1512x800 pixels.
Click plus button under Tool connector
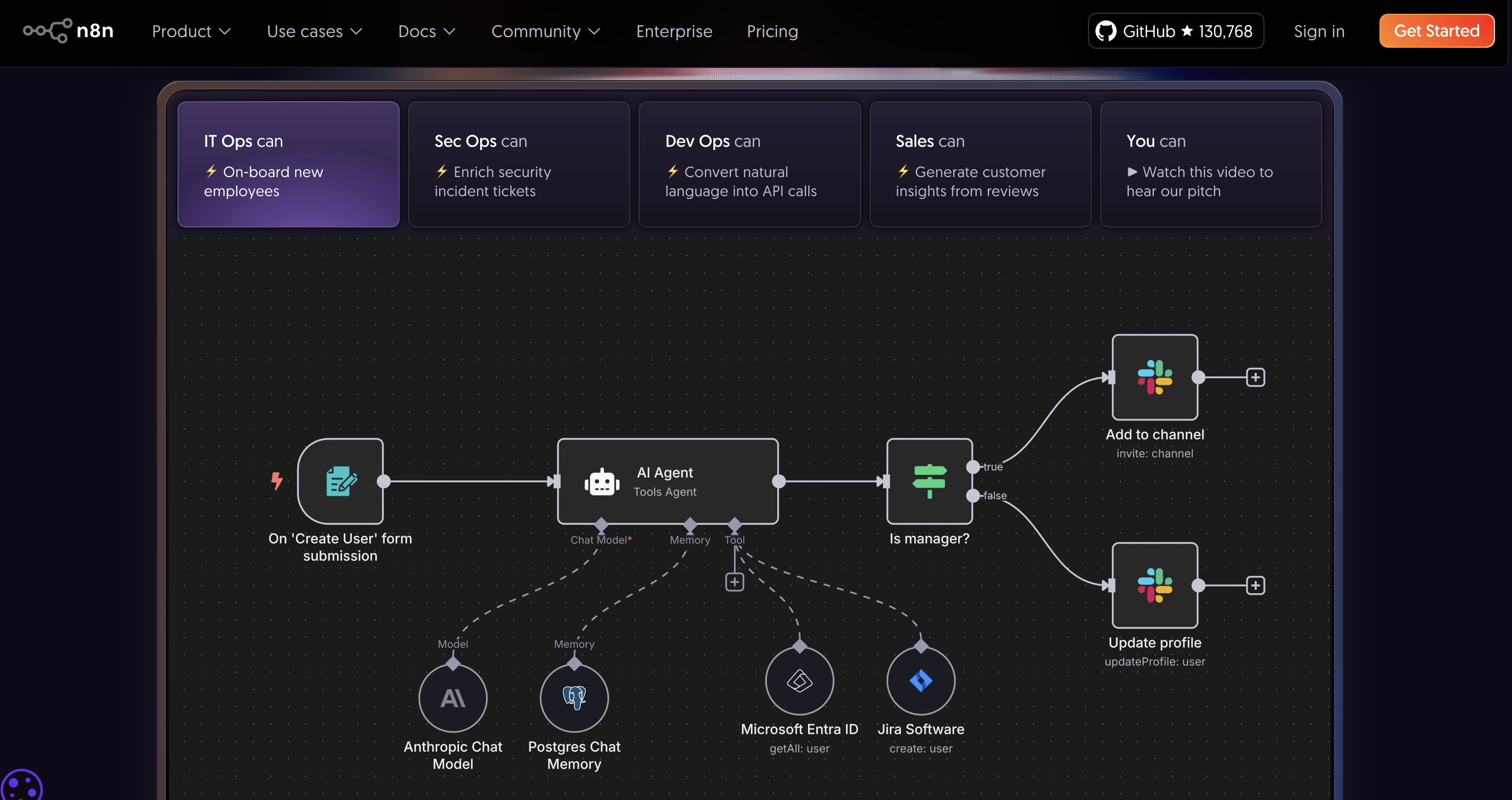pyautogui.click(x=735, y=582)
